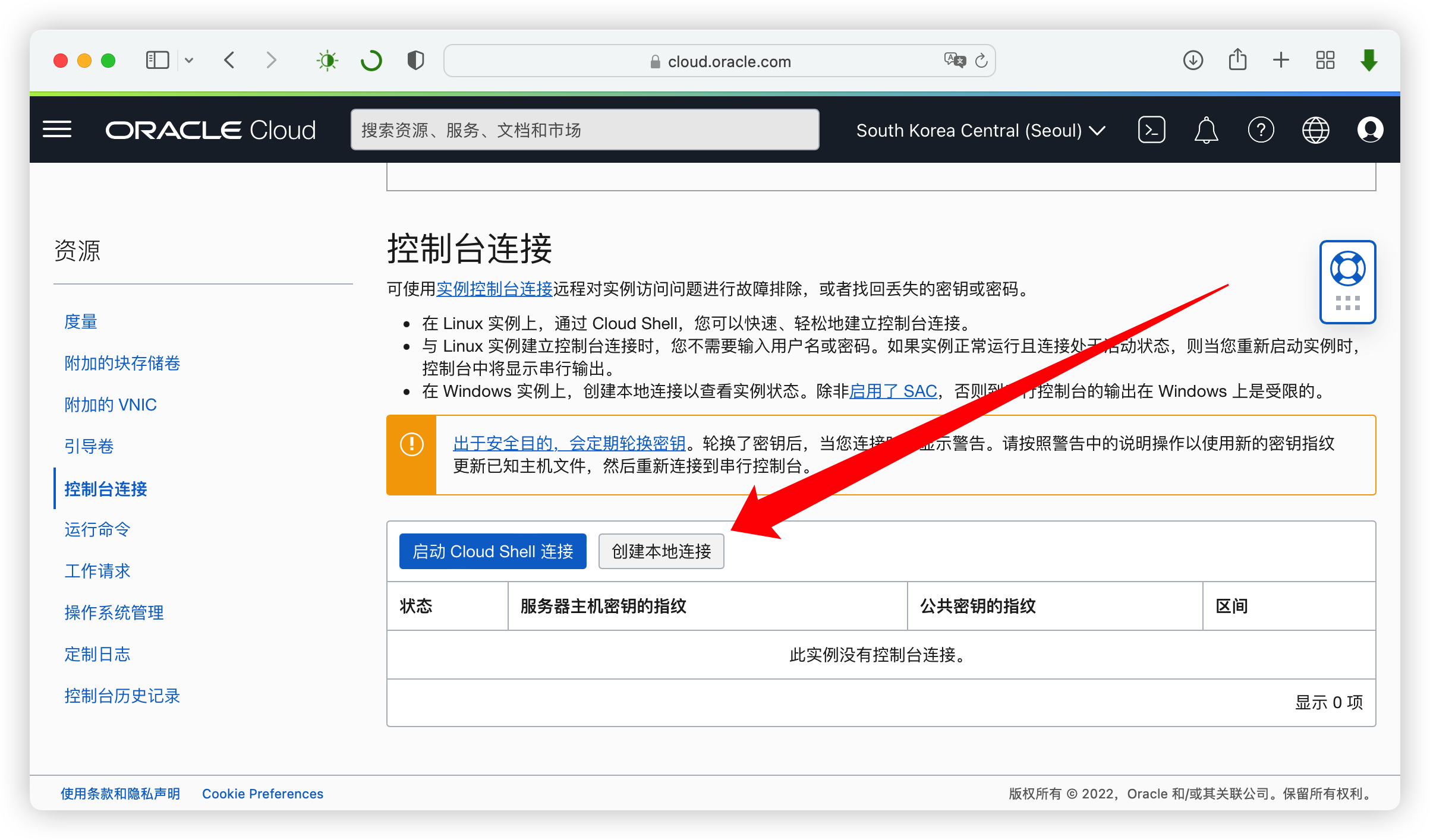Open 引导卷 in the resources list

point(89,446)
